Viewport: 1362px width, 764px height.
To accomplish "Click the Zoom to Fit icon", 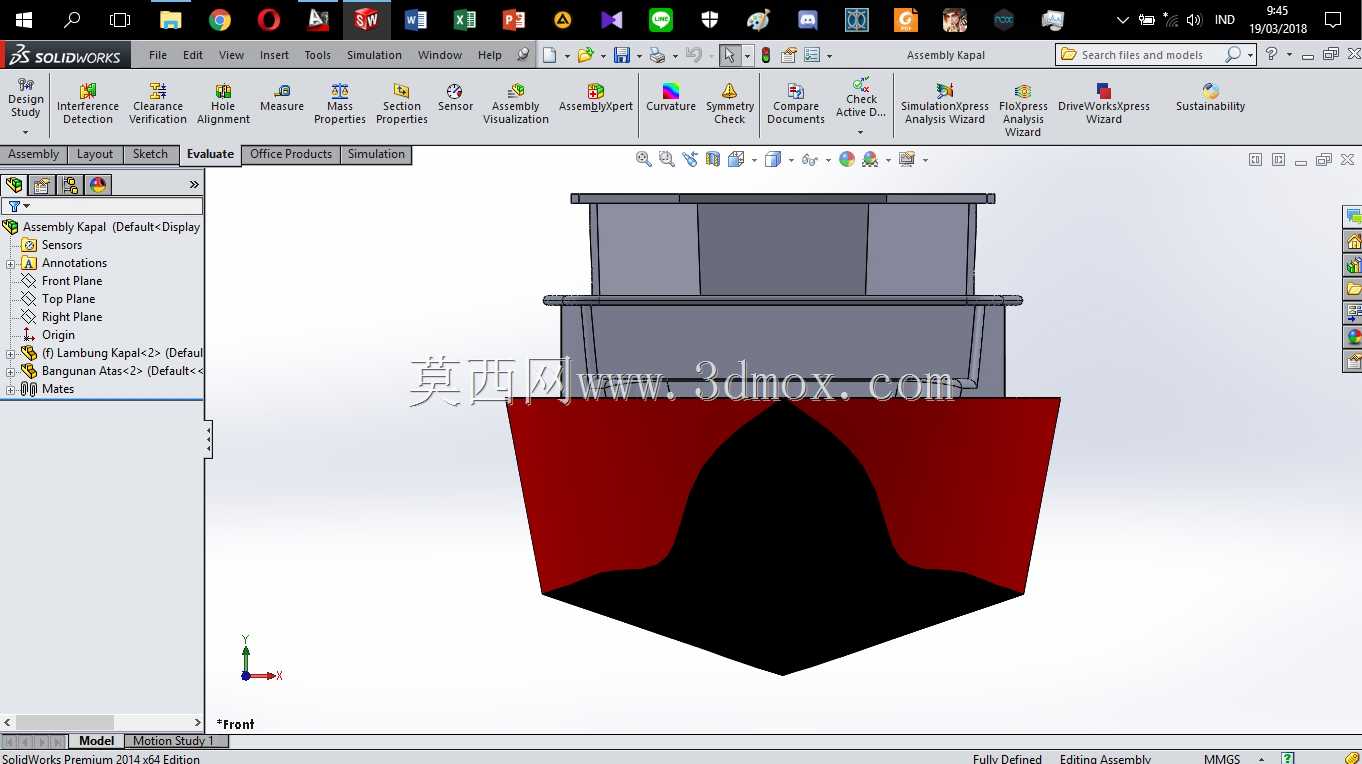I will [x=644, y=159].
